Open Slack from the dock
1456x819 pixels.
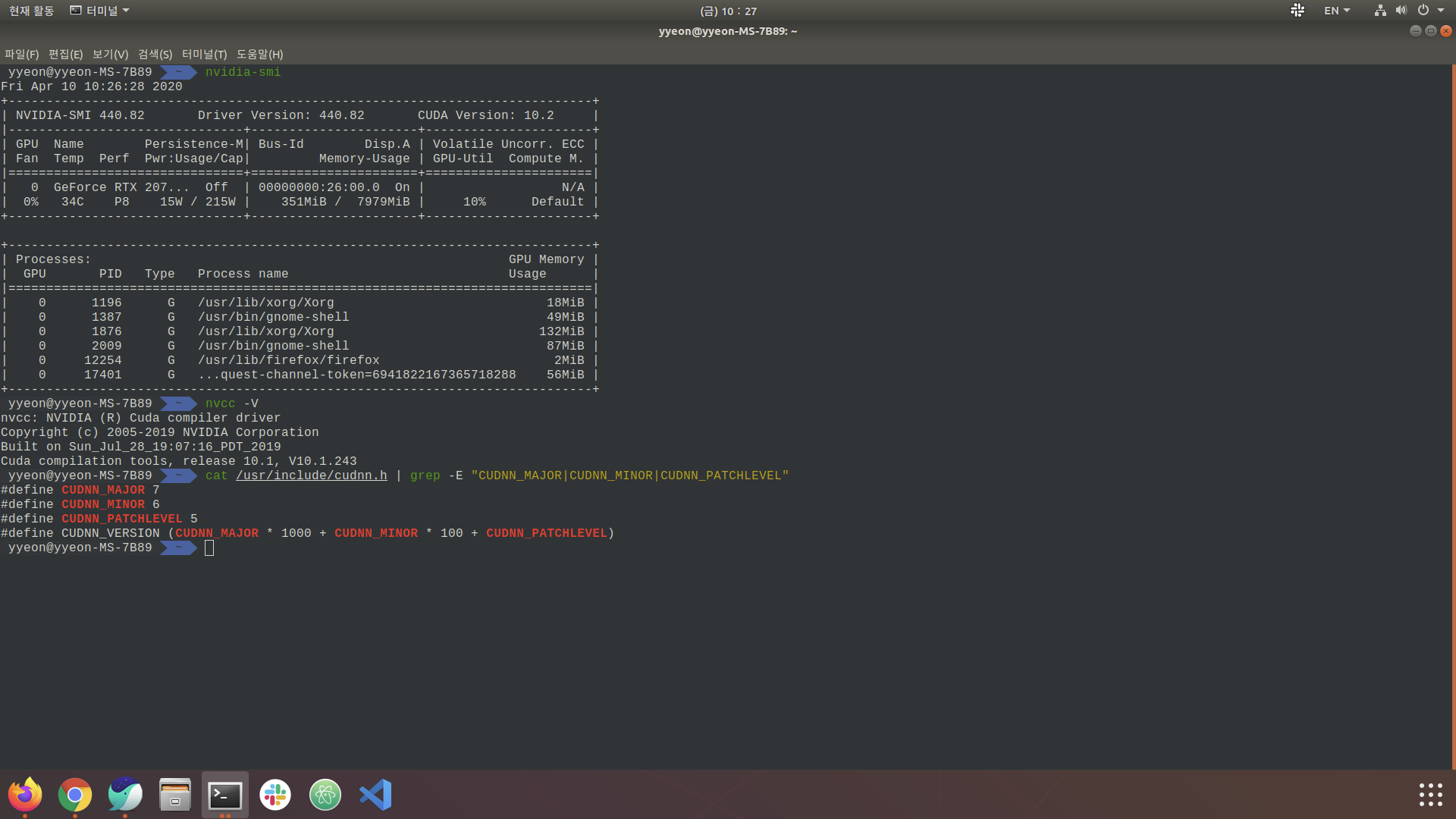(275, 795)
